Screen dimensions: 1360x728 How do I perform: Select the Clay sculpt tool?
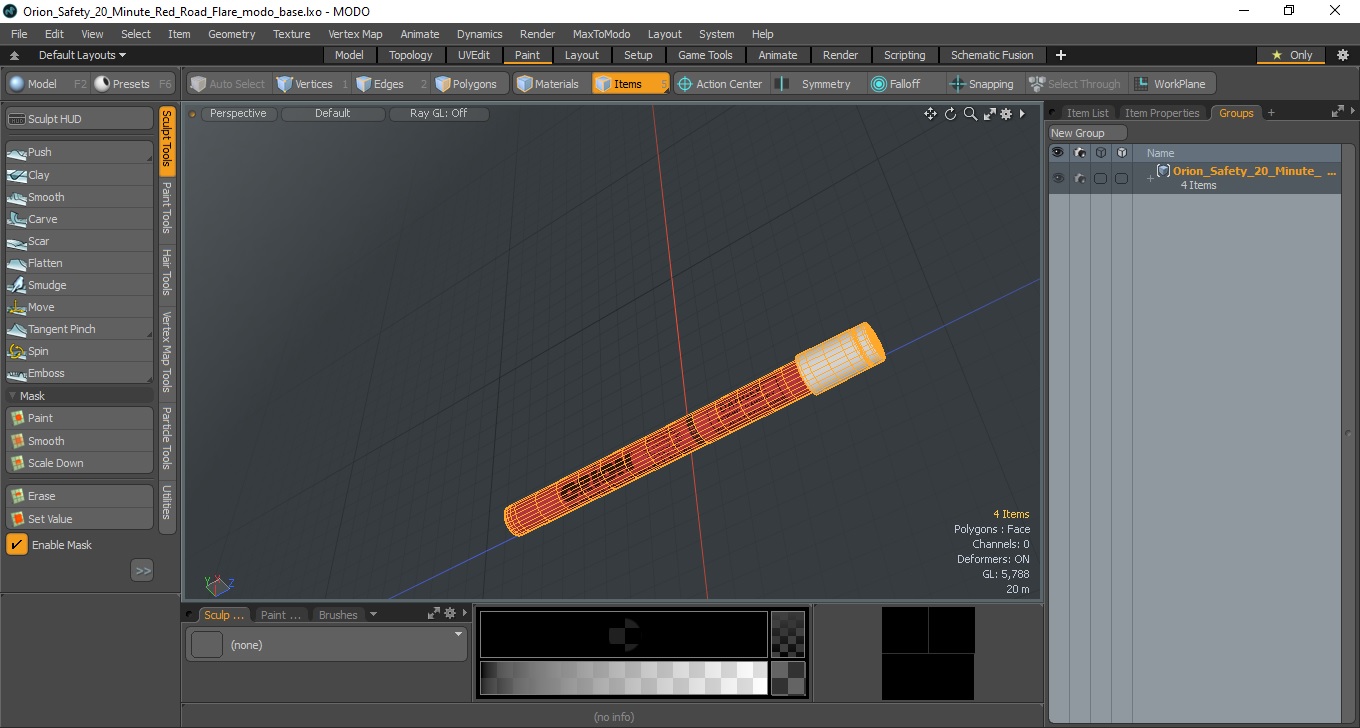coord(79,175)
